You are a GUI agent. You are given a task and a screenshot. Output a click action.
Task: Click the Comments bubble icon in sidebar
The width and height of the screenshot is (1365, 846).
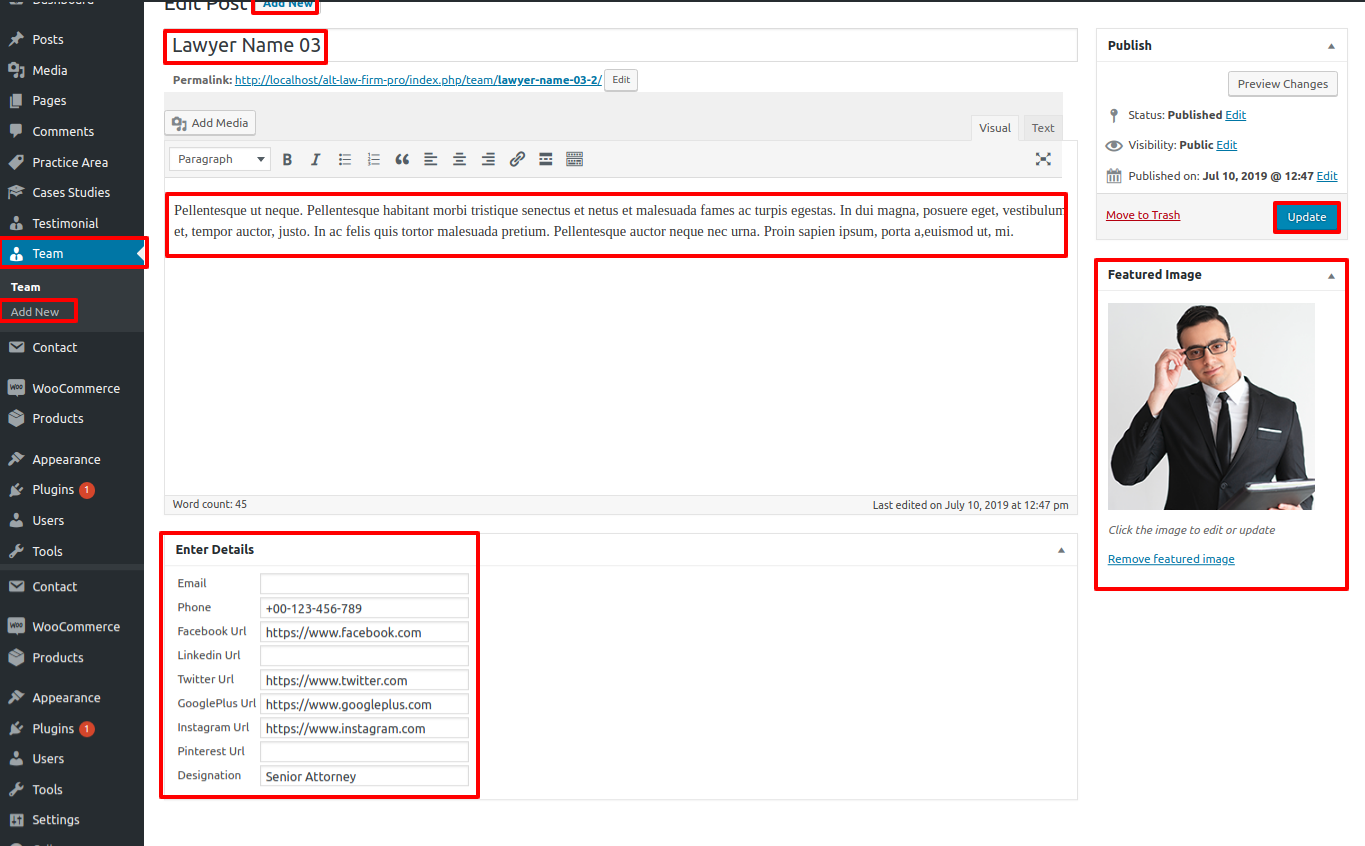pyautogui.click(x=16, y=131)
